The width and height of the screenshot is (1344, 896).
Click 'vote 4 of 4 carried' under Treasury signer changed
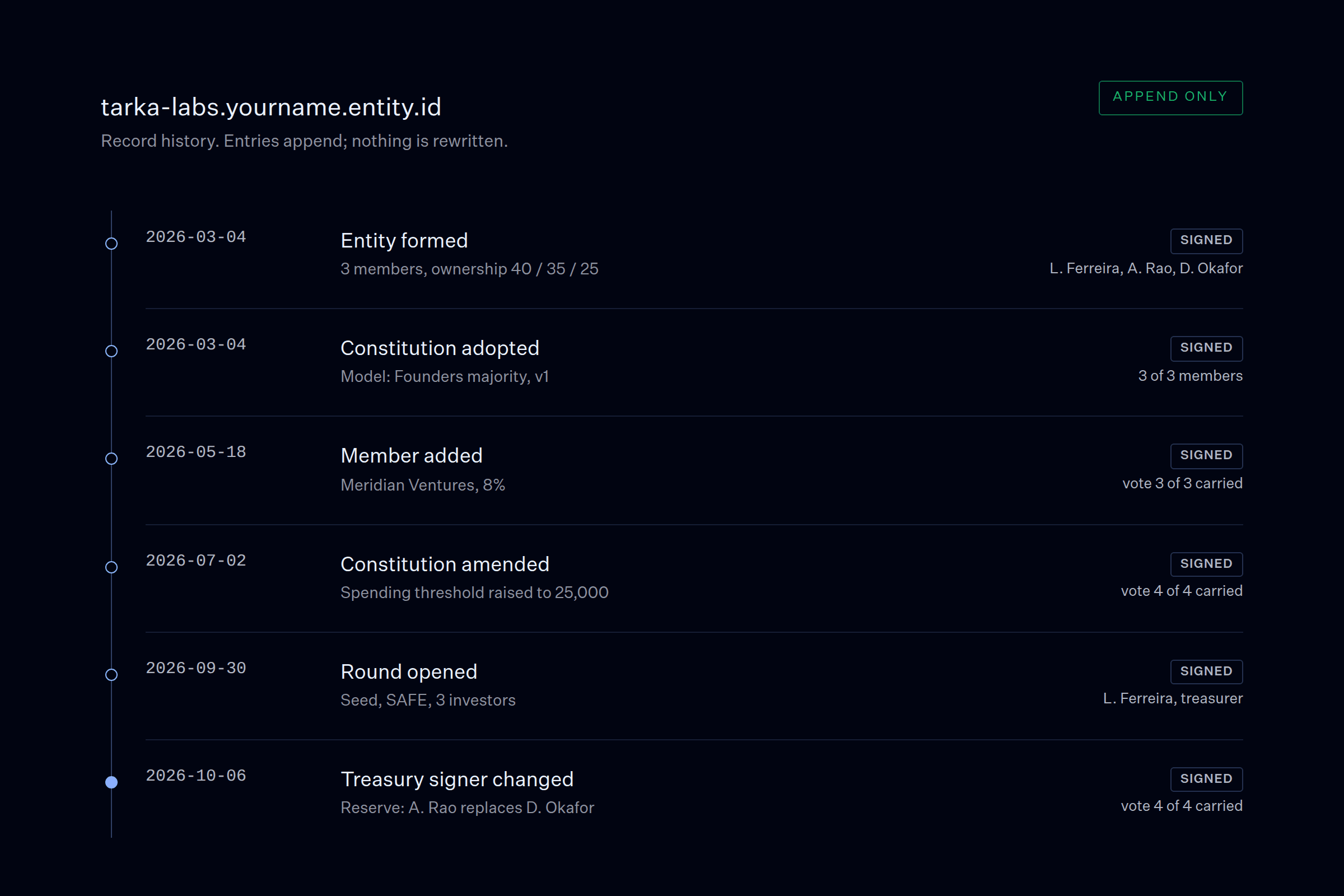(1182, 805)
